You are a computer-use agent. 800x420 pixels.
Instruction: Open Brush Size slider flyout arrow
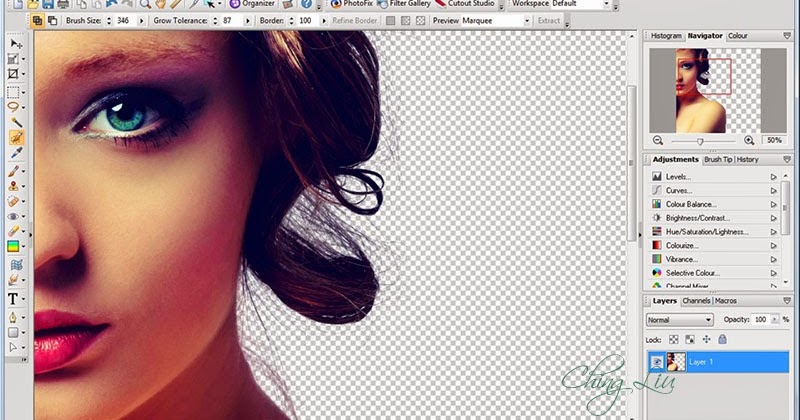141,21
